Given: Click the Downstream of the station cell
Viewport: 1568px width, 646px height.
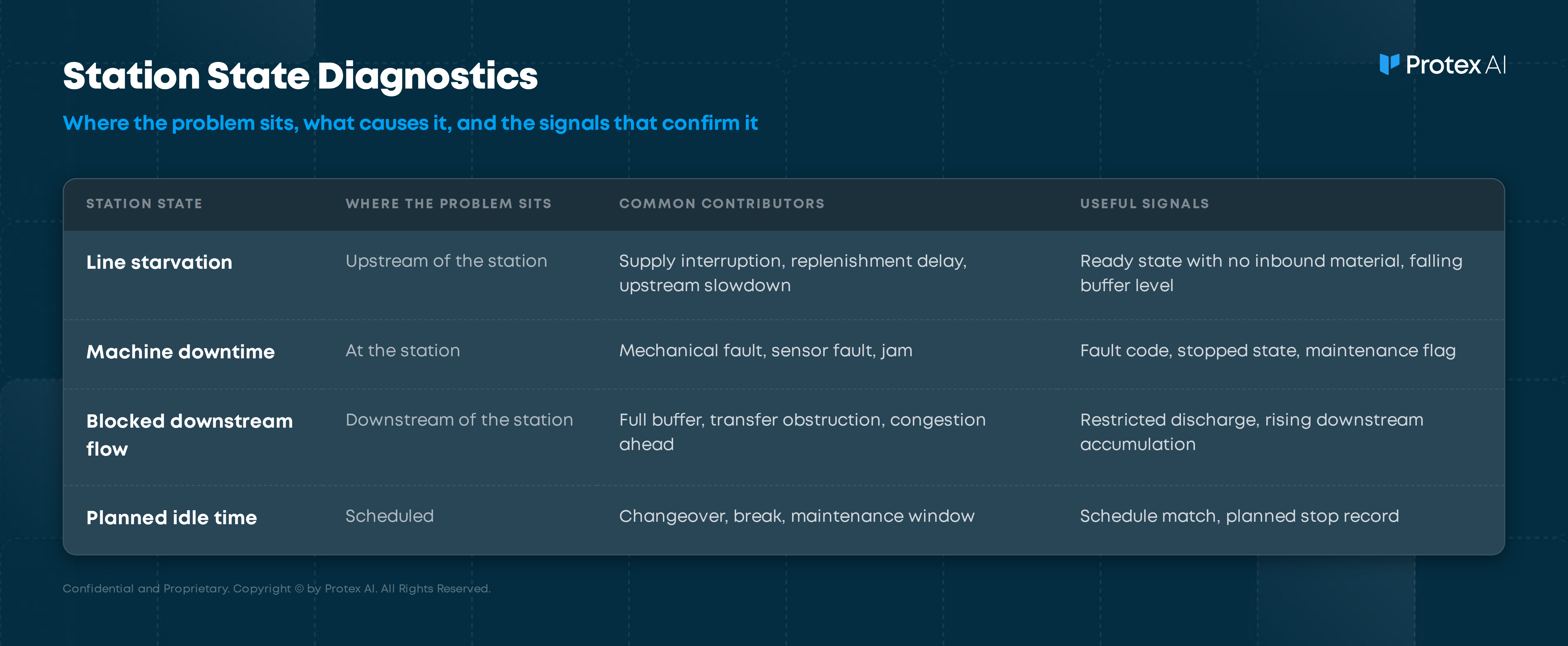Looking at the screenshot, I should click(x=459, y=420).
